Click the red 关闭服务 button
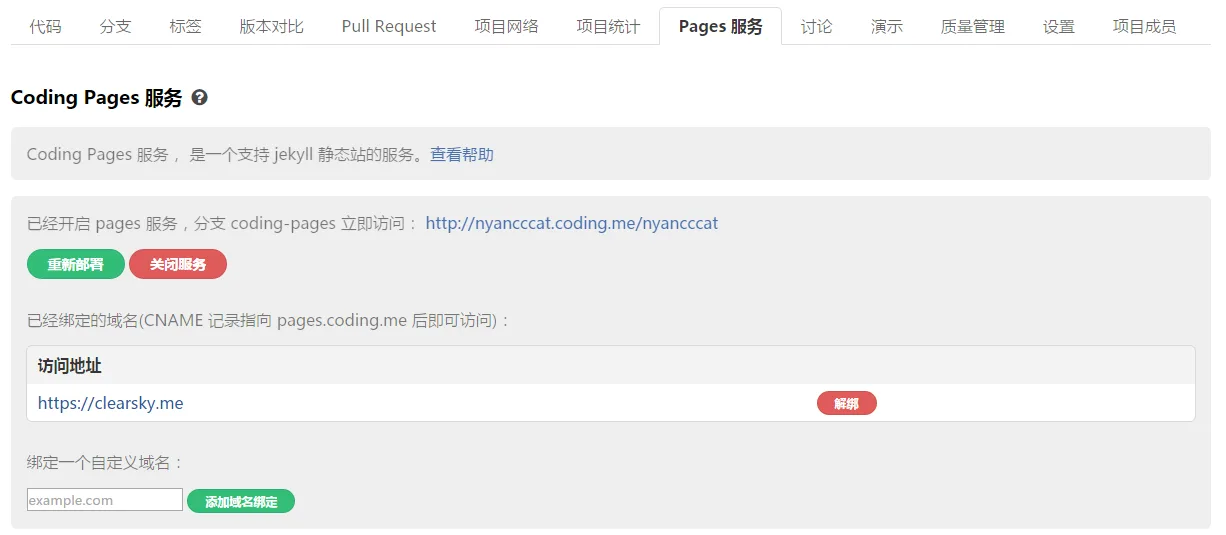 [x=178, y=264]
